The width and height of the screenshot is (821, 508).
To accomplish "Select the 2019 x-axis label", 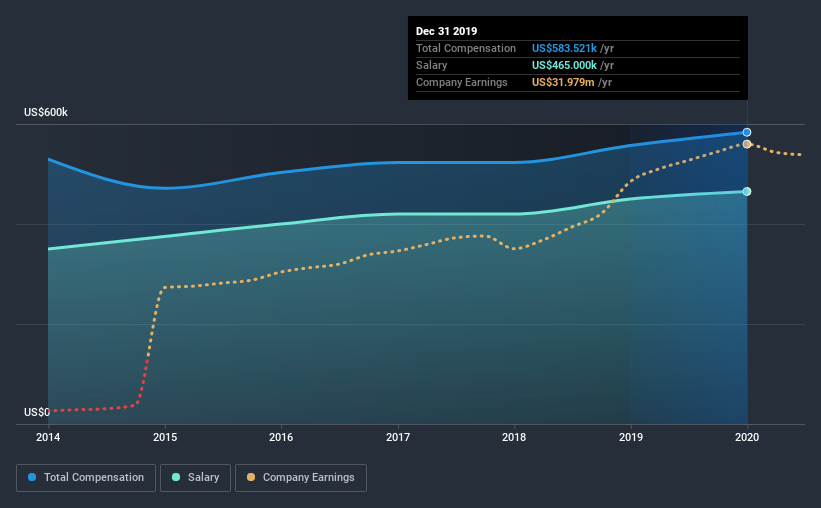I will (x=631, y=437).
